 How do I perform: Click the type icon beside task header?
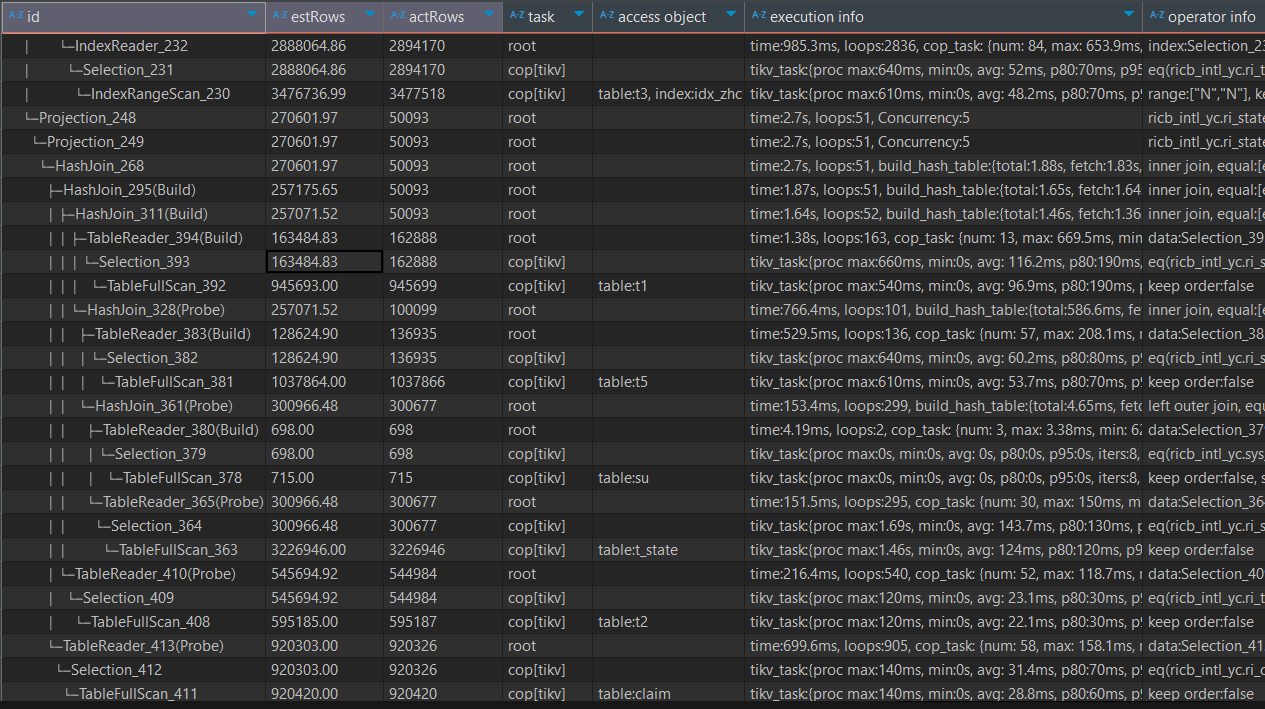point(517,16)
